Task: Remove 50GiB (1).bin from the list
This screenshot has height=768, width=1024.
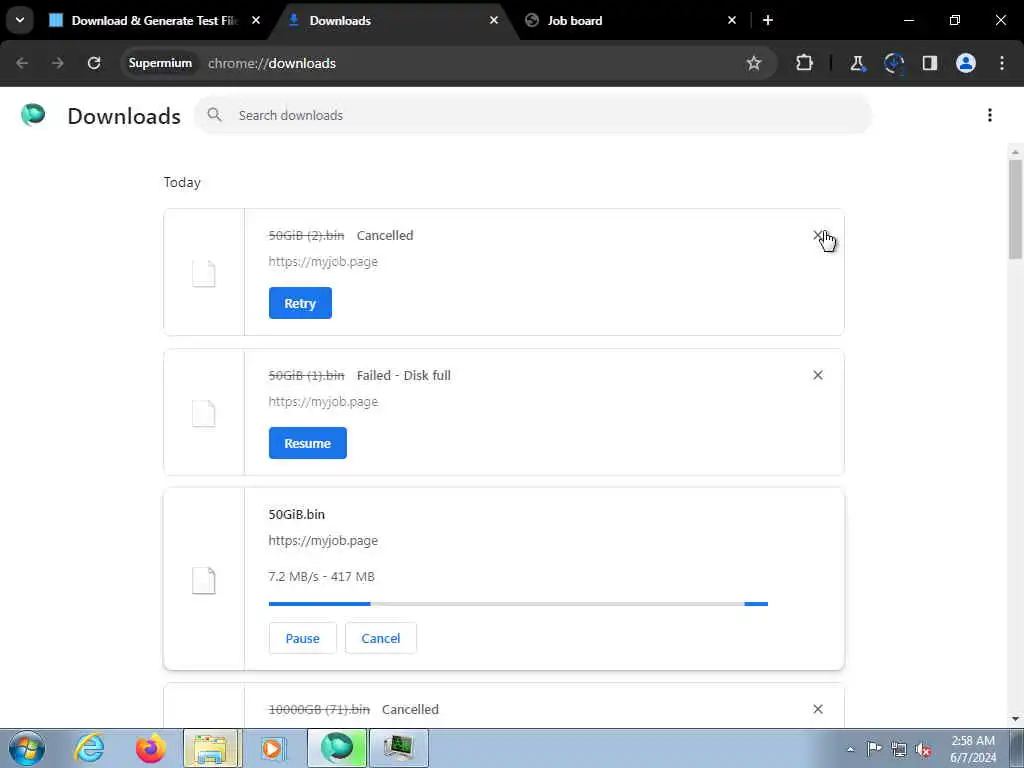Action: pos(818,375)
